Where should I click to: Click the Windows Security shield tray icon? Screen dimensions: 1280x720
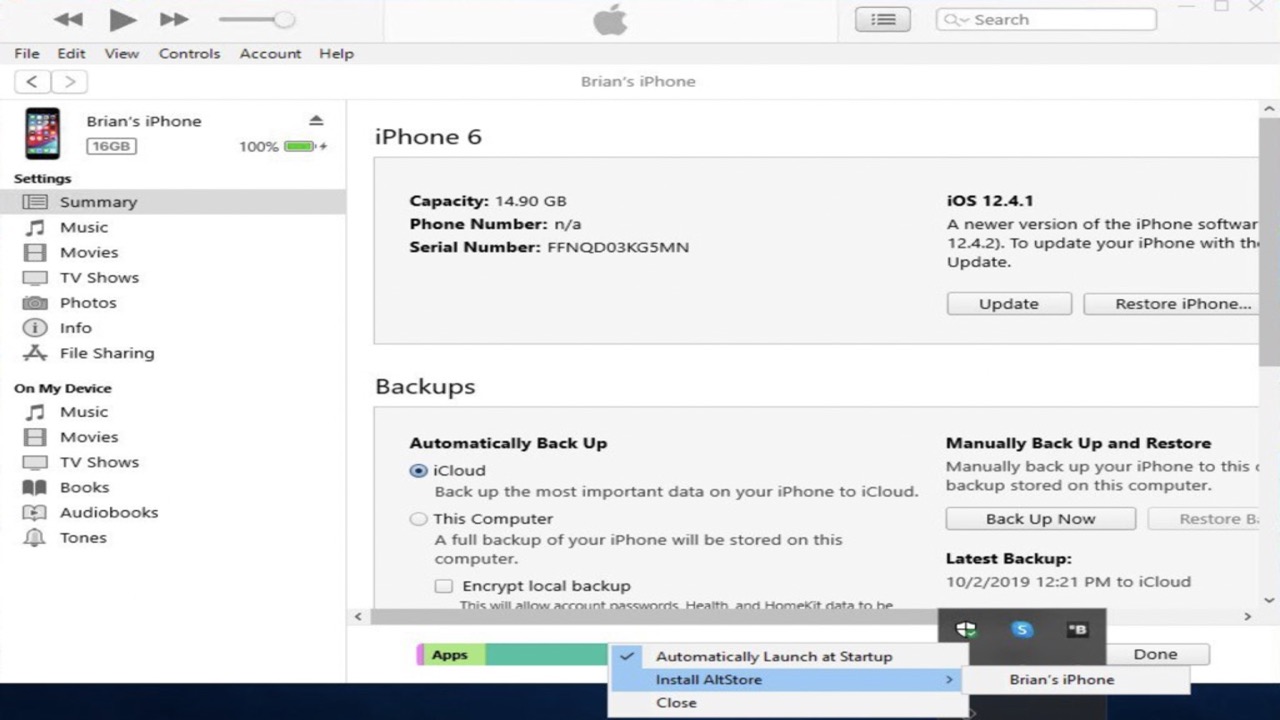(x=966, y=629)
